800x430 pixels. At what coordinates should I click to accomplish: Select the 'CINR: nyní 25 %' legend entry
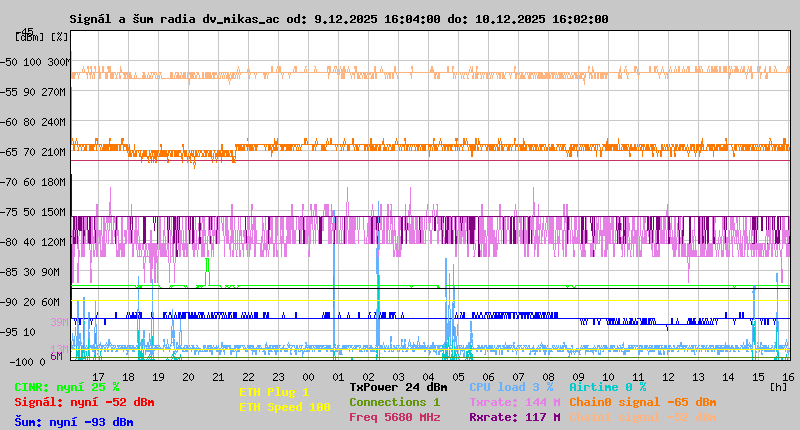click(67, 387)
